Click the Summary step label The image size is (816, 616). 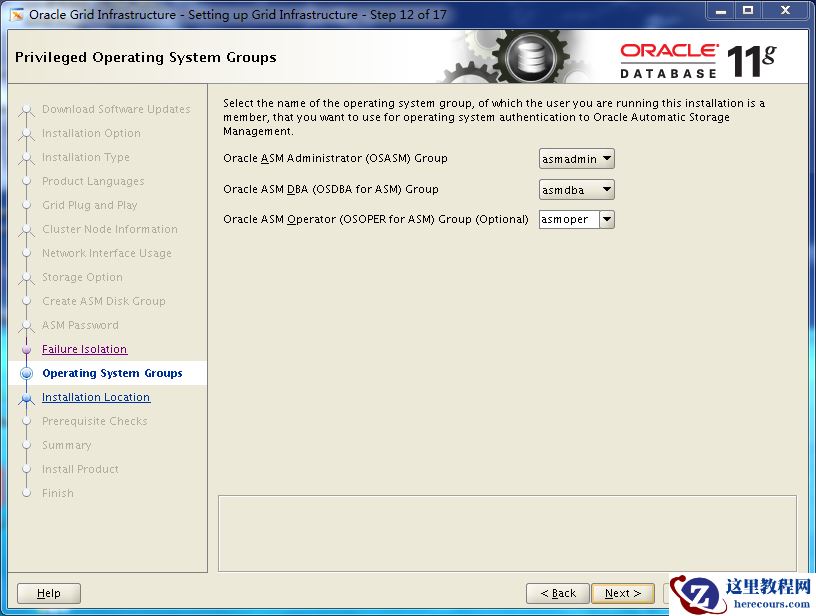pos(67,445)
